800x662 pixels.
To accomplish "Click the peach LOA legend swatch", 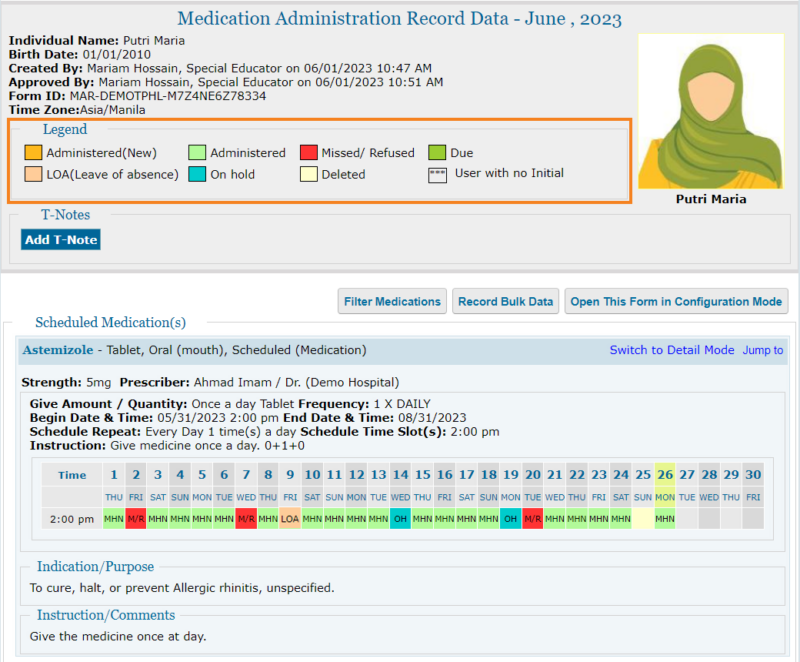I will [33, 174].
